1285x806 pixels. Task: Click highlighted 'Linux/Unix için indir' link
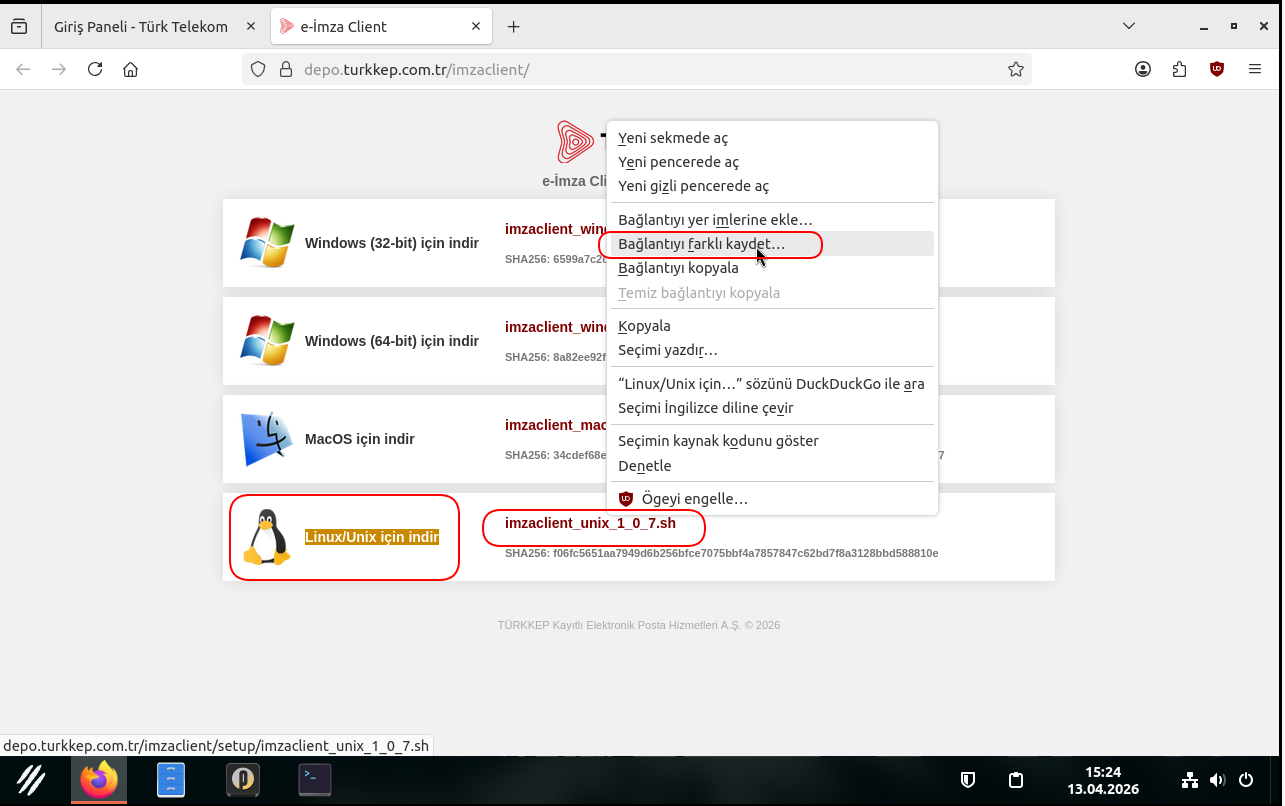coord(372,537)
